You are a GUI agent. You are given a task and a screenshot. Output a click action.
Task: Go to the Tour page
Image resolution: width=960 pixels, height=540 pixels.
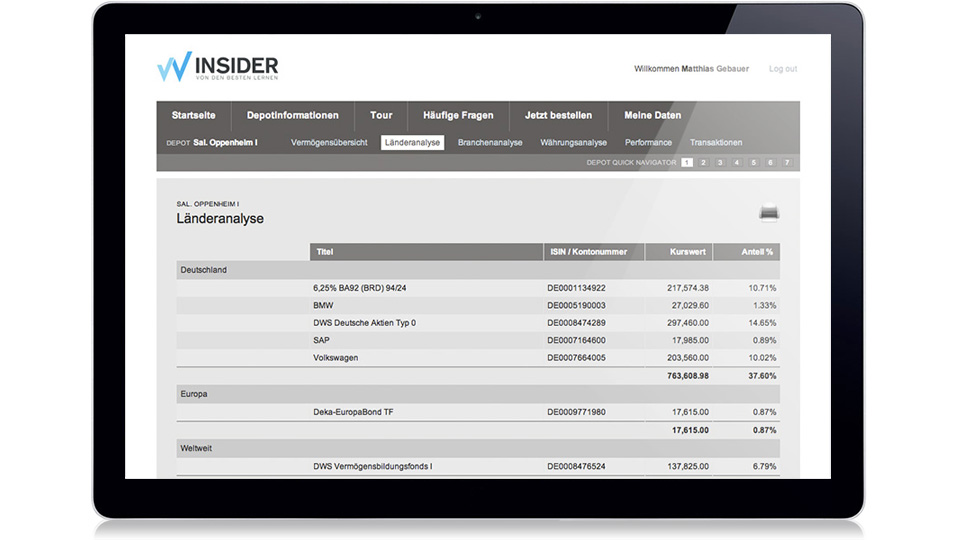click(x=381, y=115)
